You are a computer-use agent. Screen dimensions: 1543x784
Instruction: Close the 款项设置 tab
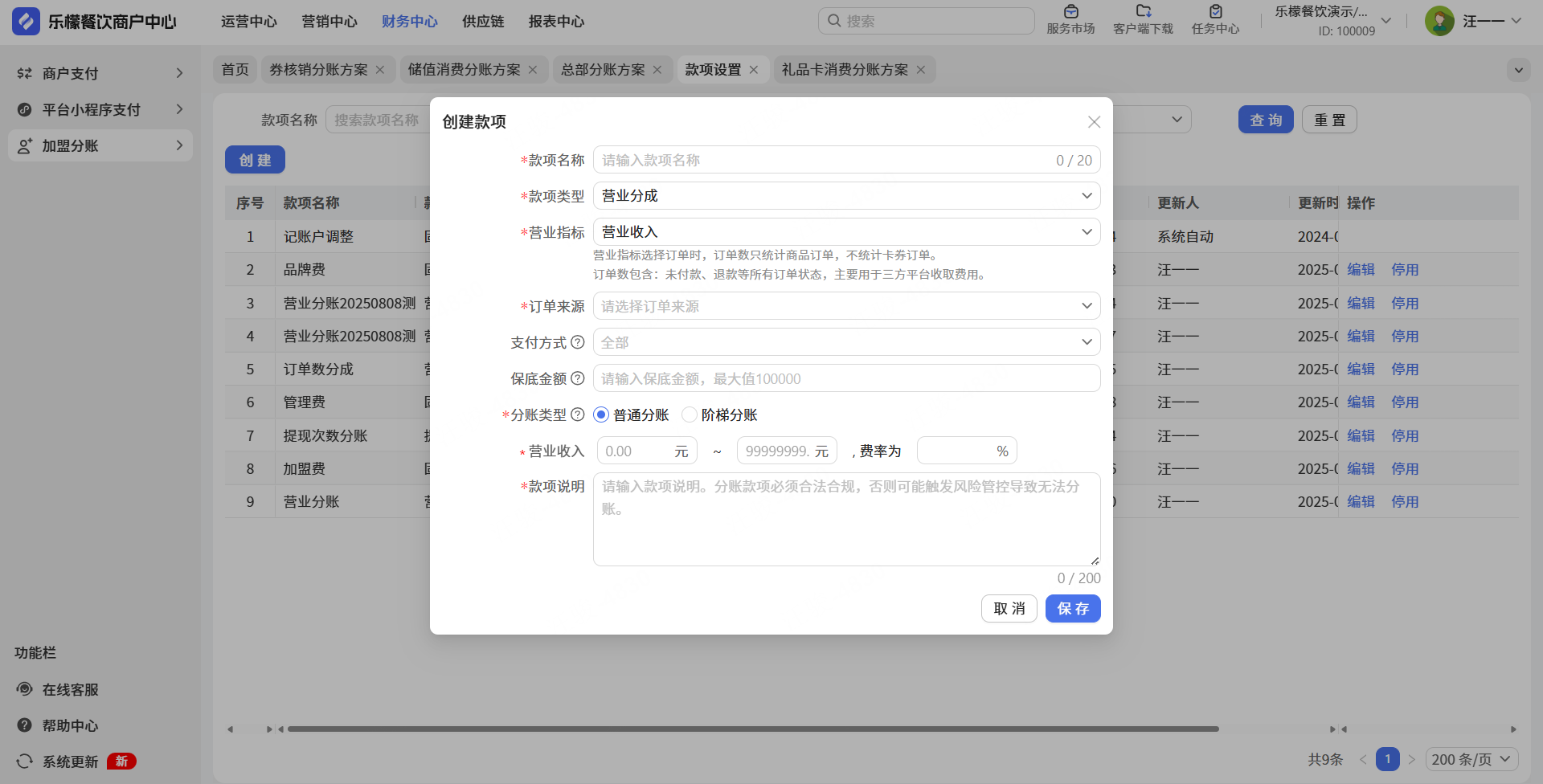pos(753,70)
